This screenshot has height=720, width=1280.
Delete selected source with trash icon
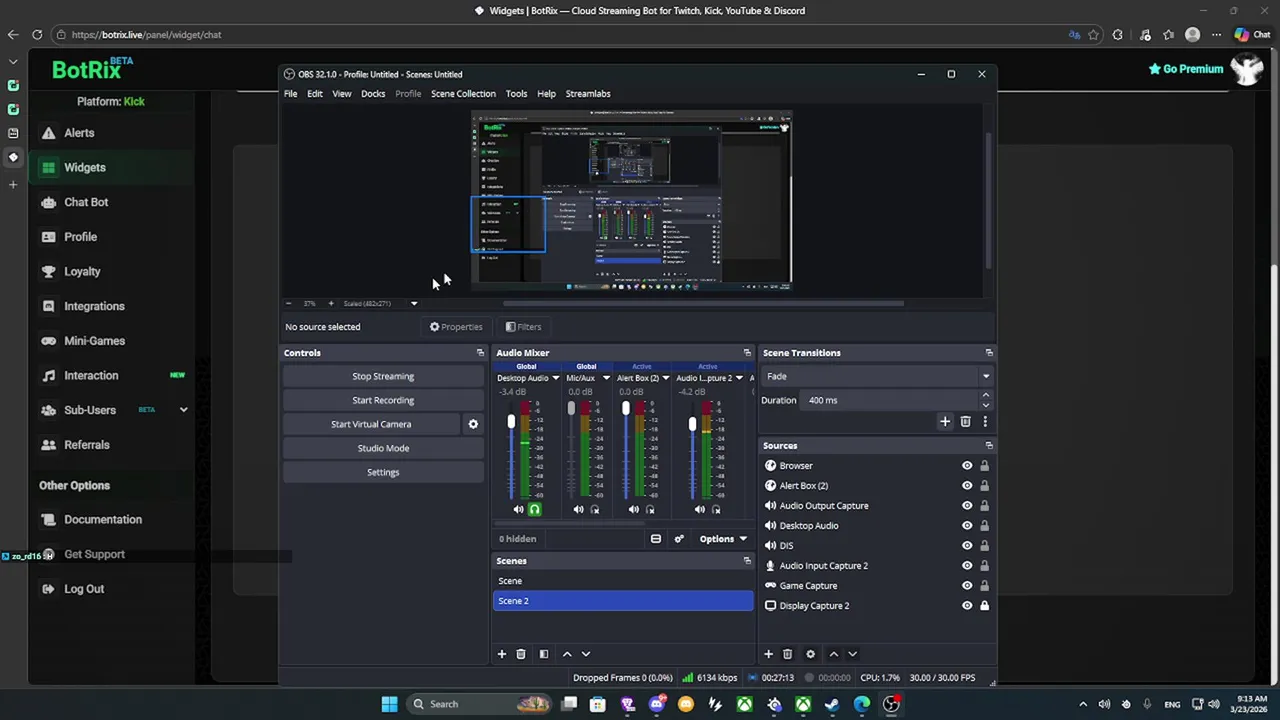click(787, 654)
